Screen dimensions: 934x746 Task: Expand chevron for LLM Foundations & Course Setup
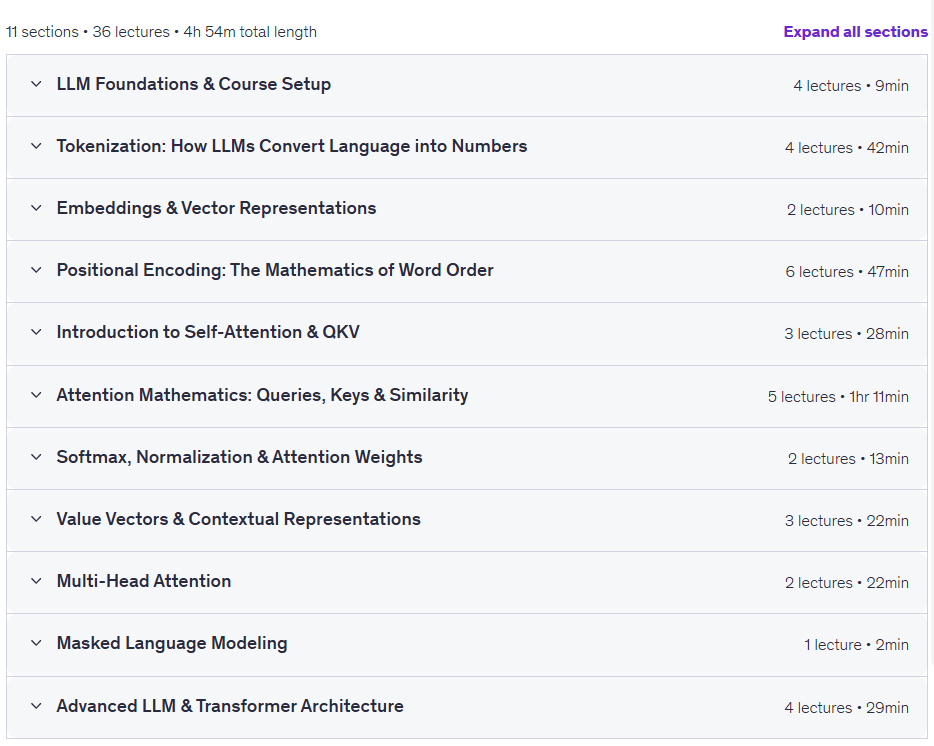point(36,84)
